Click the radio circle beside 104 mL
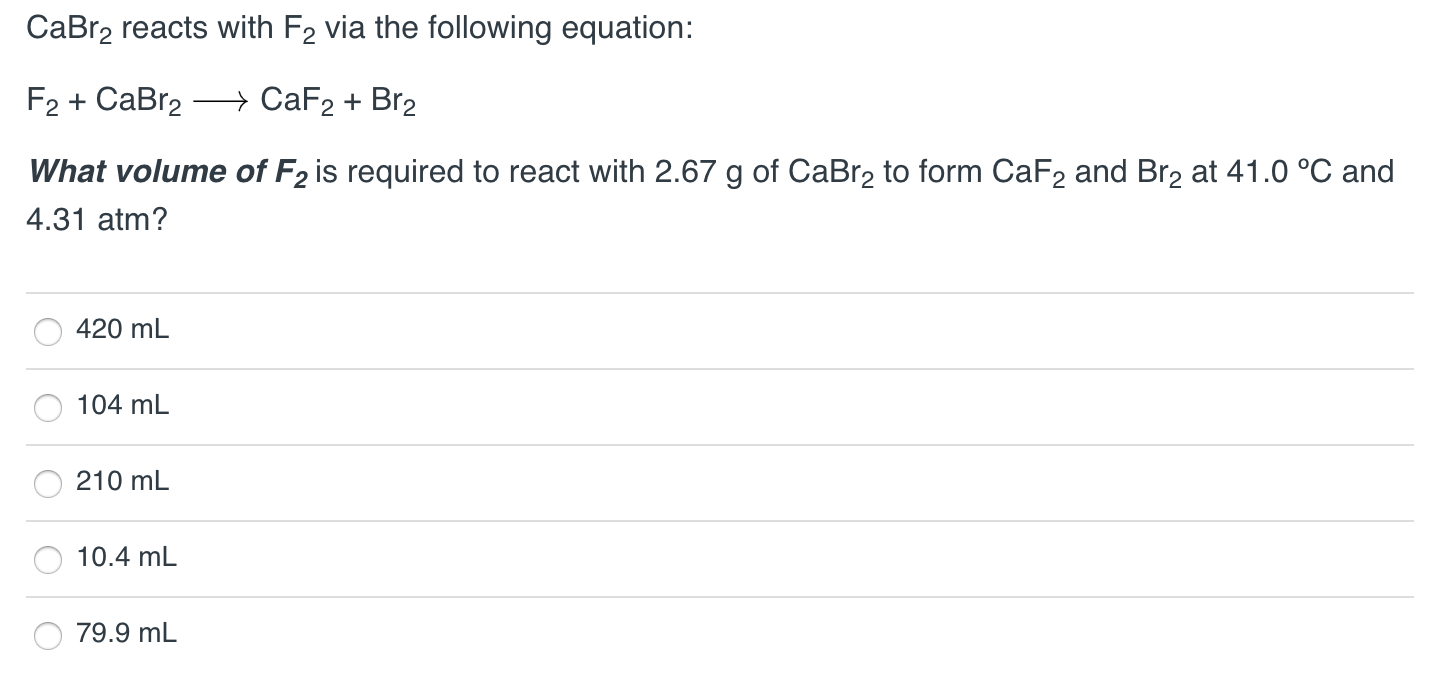Screen dimensions: 1434x694 coord(47,407)
